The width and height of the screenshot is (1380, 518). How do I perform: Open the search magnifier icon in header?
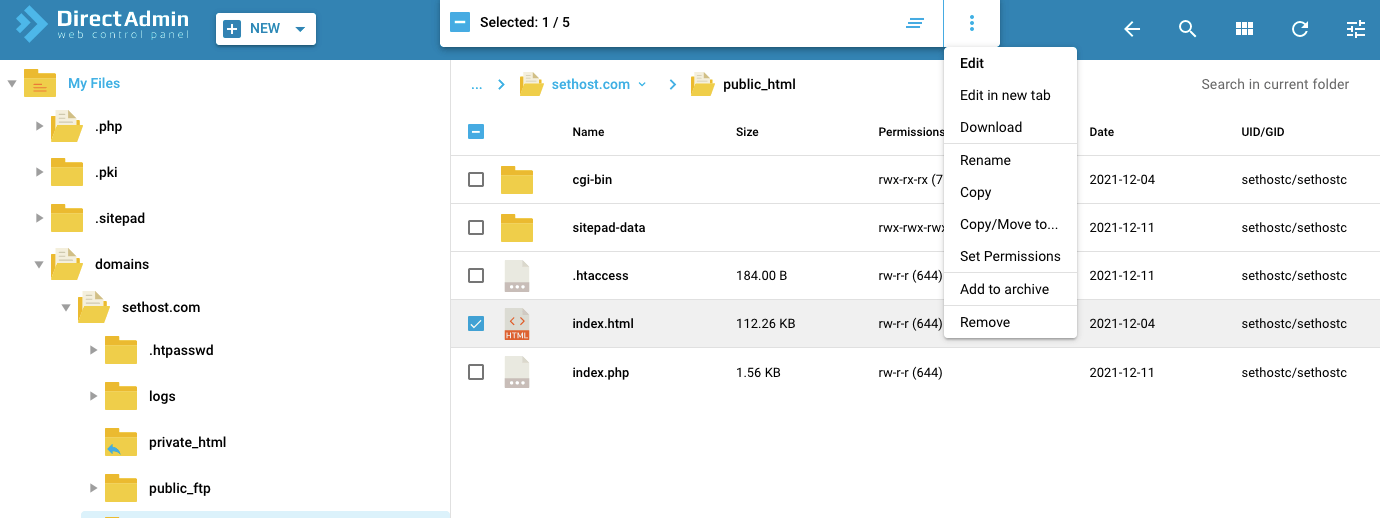click(x=1188, y=29)
